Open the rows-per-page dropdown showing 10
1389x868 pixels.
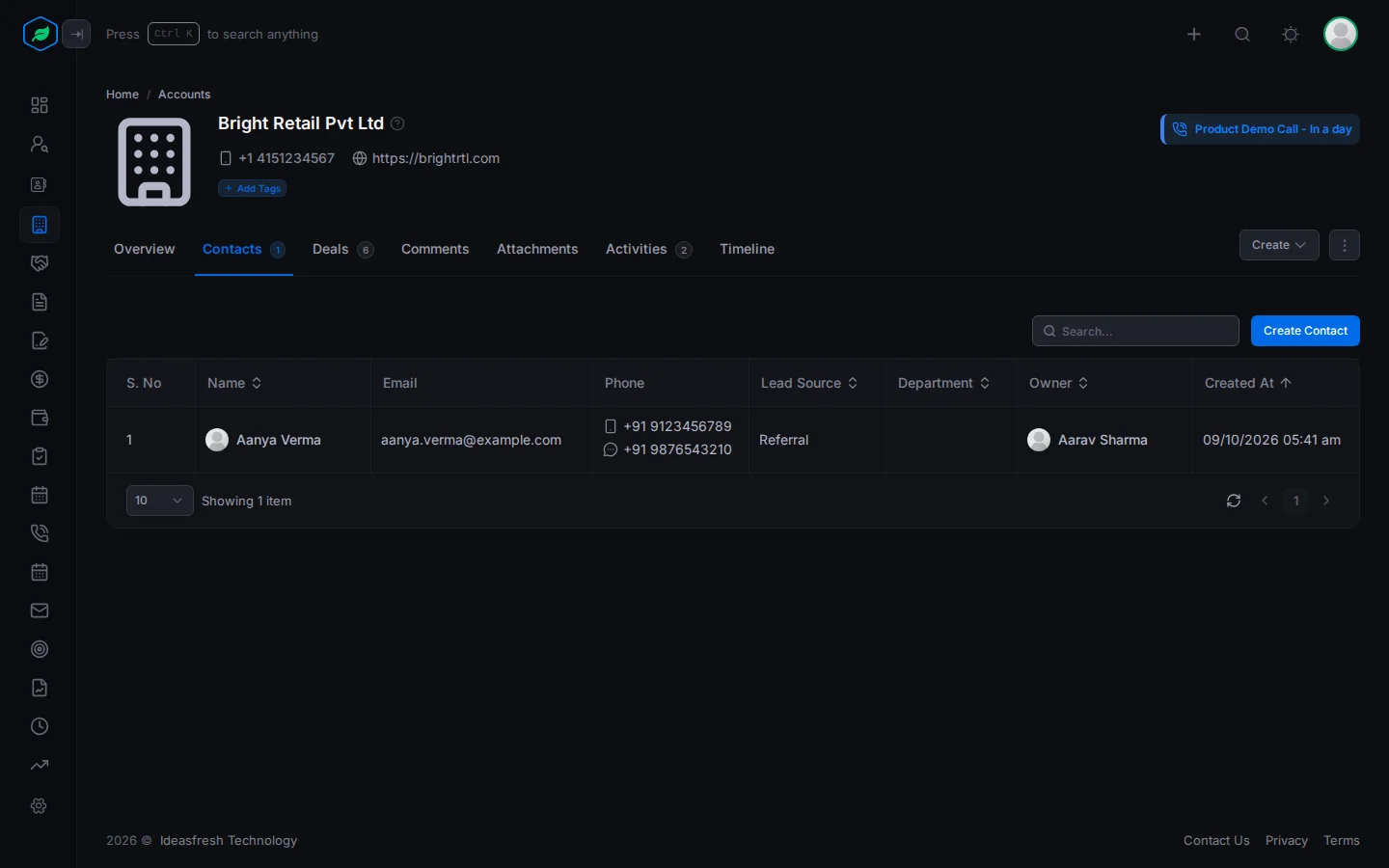(x=160, y=501)
